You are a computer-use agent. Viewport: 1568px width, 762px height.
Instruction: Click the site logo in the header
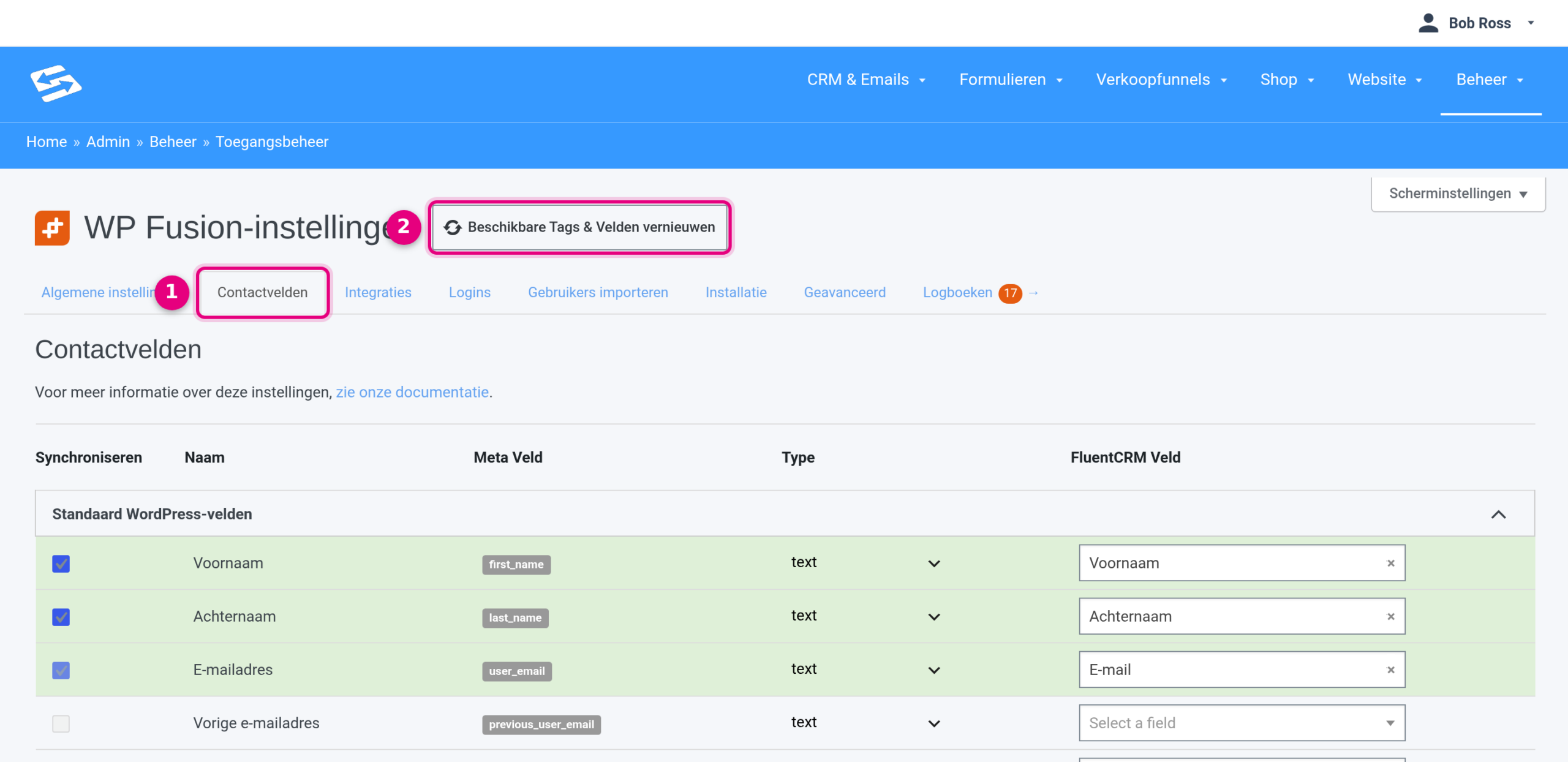[56, 83]
